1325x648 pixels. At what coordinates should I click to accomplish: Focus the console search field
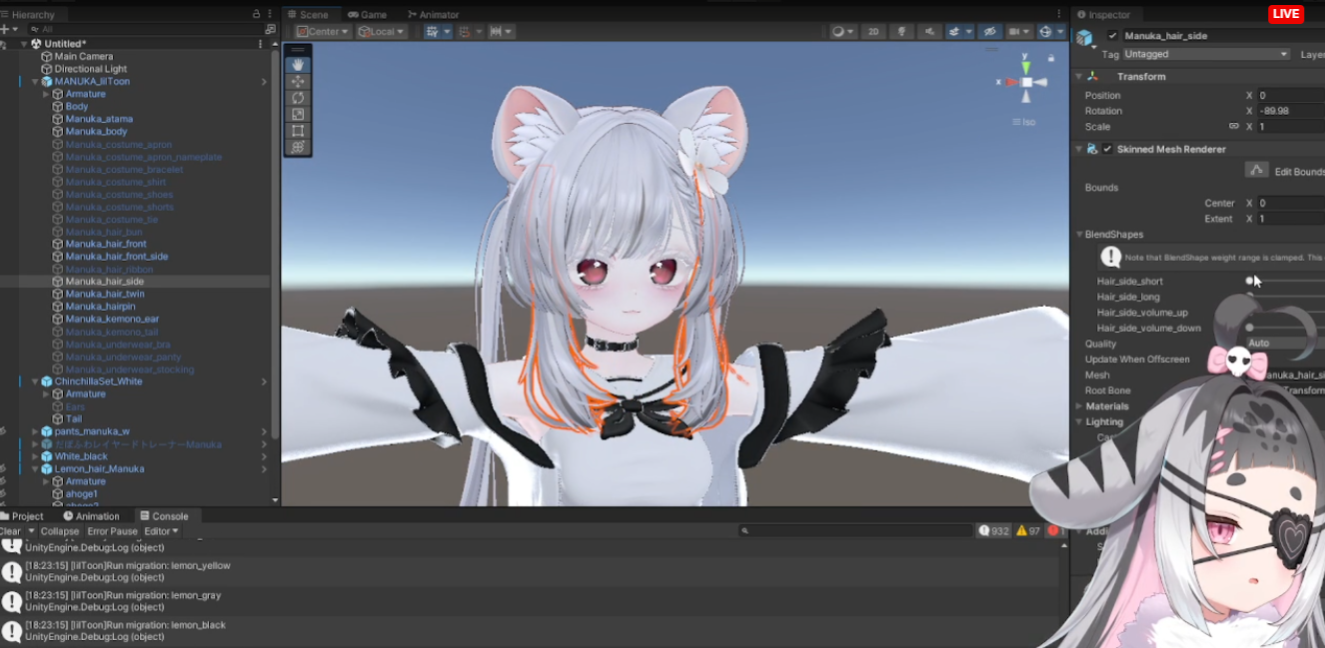(856, 531)
